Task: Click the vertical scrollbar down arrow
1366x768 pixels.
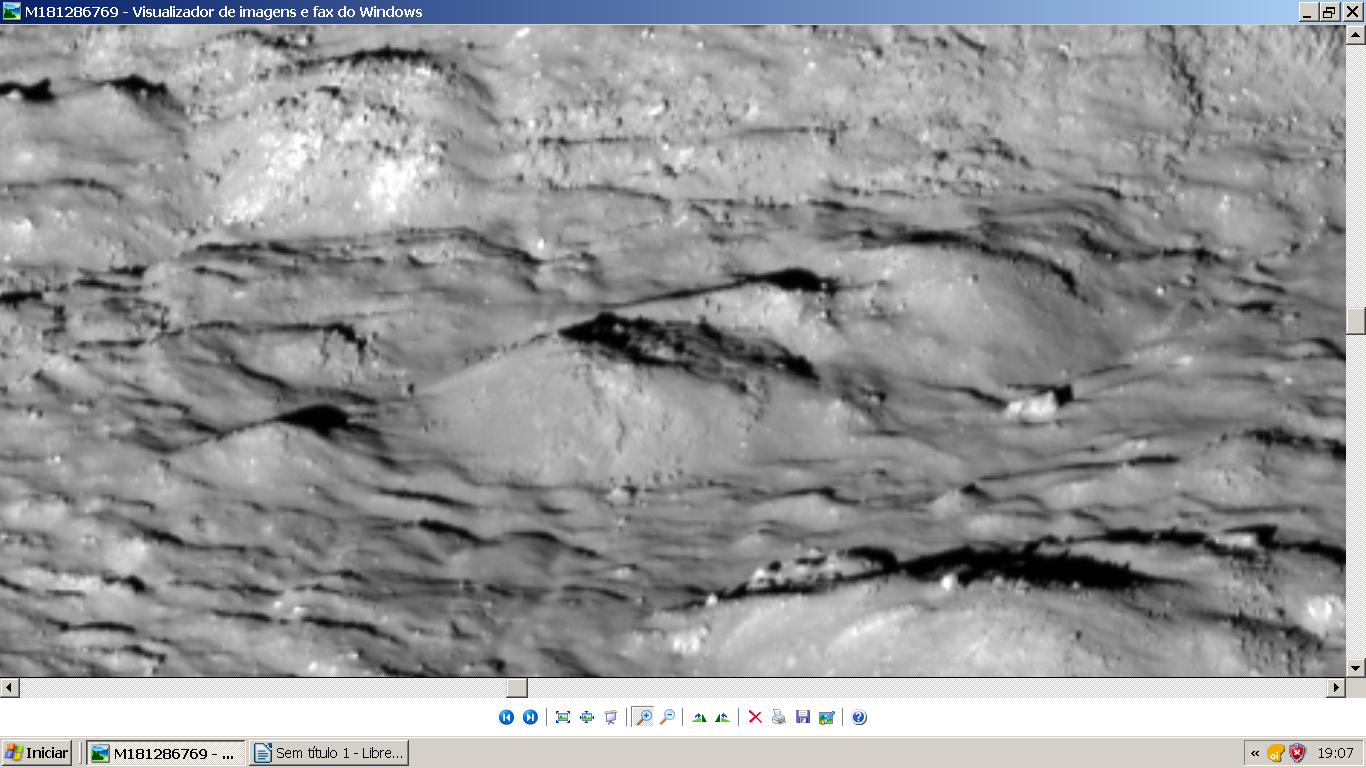Action: (x=1356, y=667)
